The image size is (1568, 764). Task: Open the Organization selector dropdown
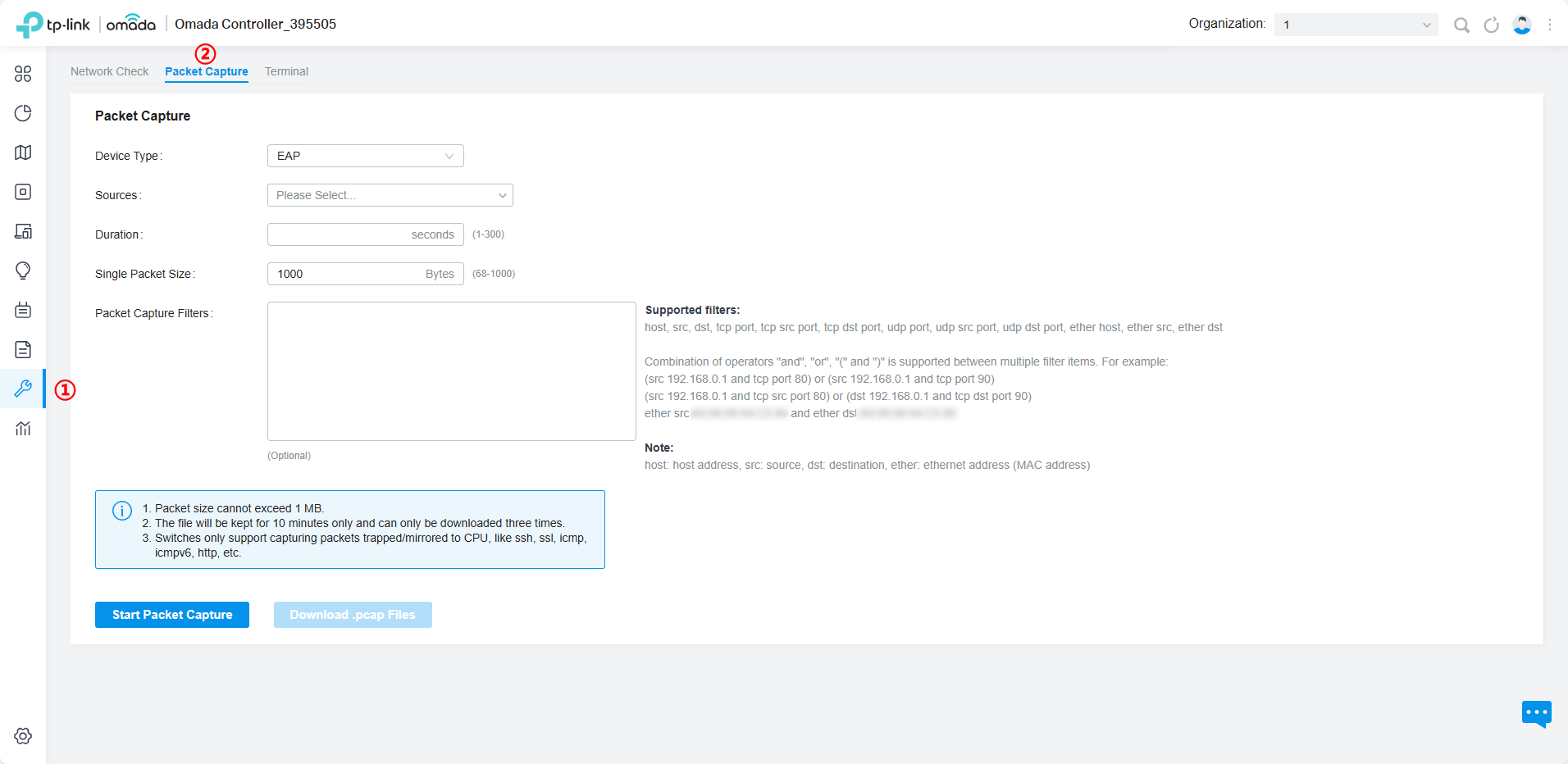(1356, 25)
